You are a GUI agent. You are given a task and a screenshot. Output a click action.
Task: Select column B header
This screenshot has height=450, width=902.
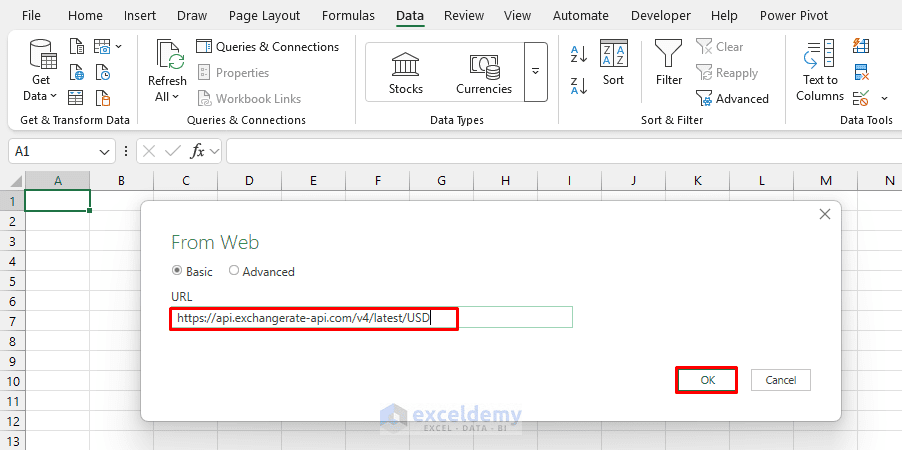click(x=121, y=181)
